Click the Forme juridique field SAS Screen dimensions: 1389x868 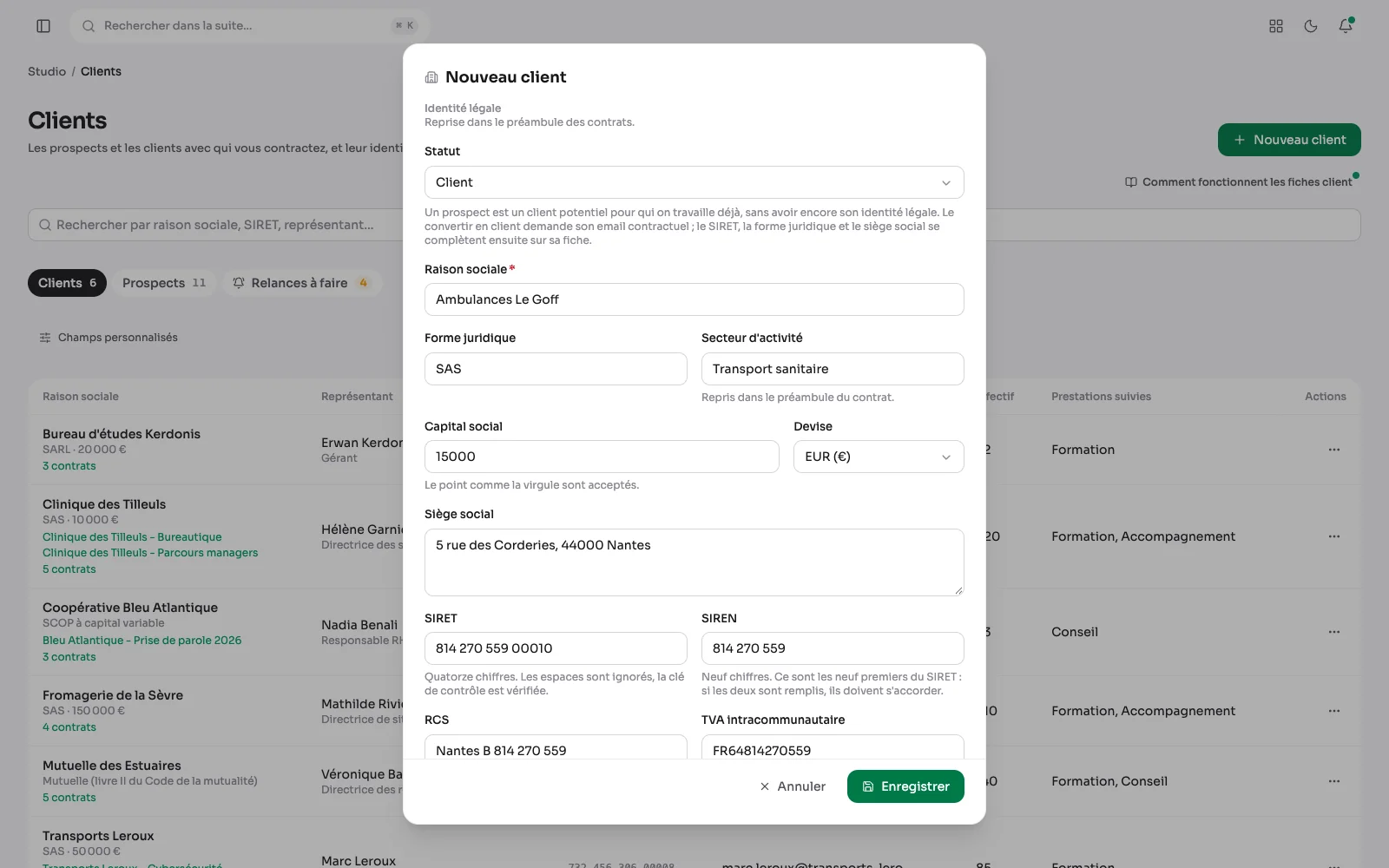click(556, 369)
